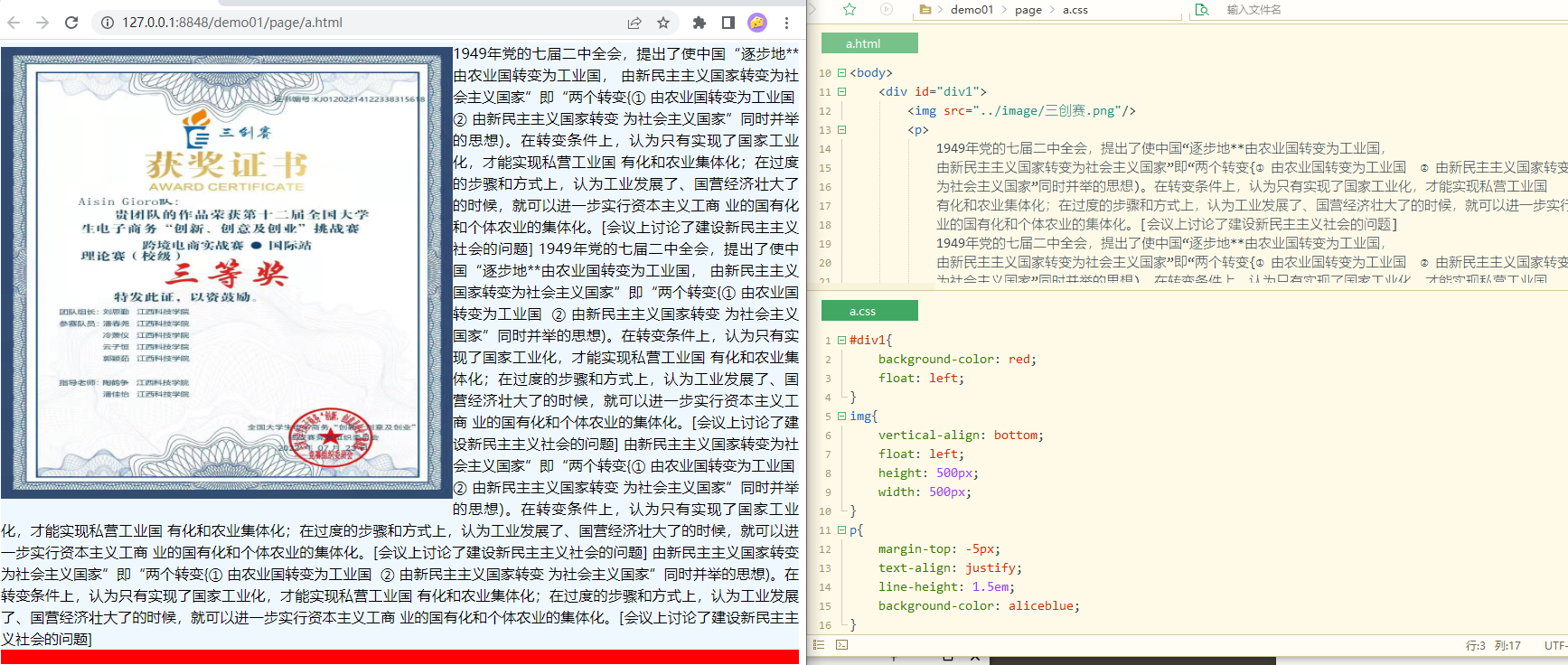Viewport: 1568px width, 665px height.
Task: Click the editor run icon
Action: (887, 9)
